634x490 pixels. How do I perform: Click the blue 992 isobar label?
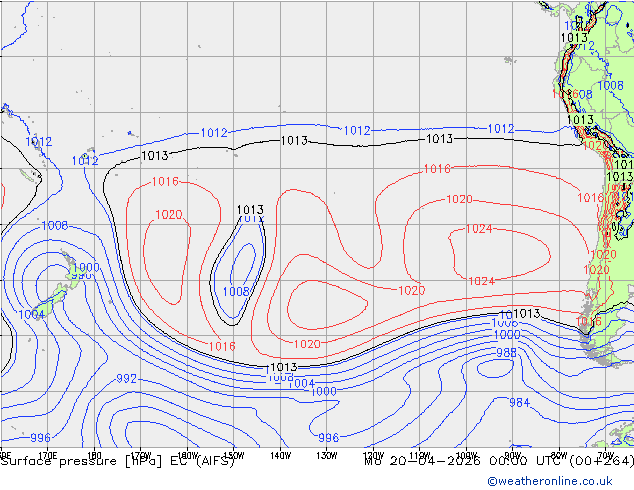click(x=127, y=379)
